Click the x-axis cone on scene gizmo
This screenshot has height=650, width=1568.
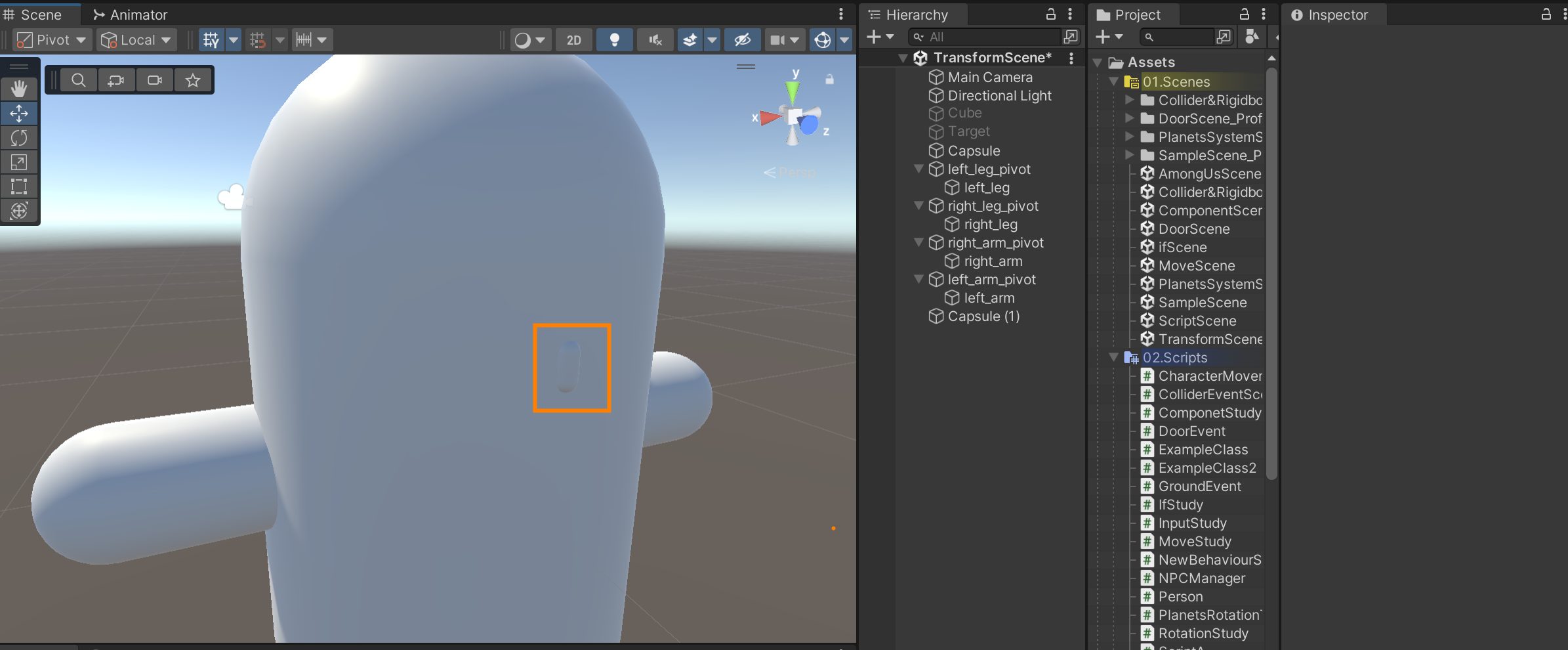tap(771, 118)
